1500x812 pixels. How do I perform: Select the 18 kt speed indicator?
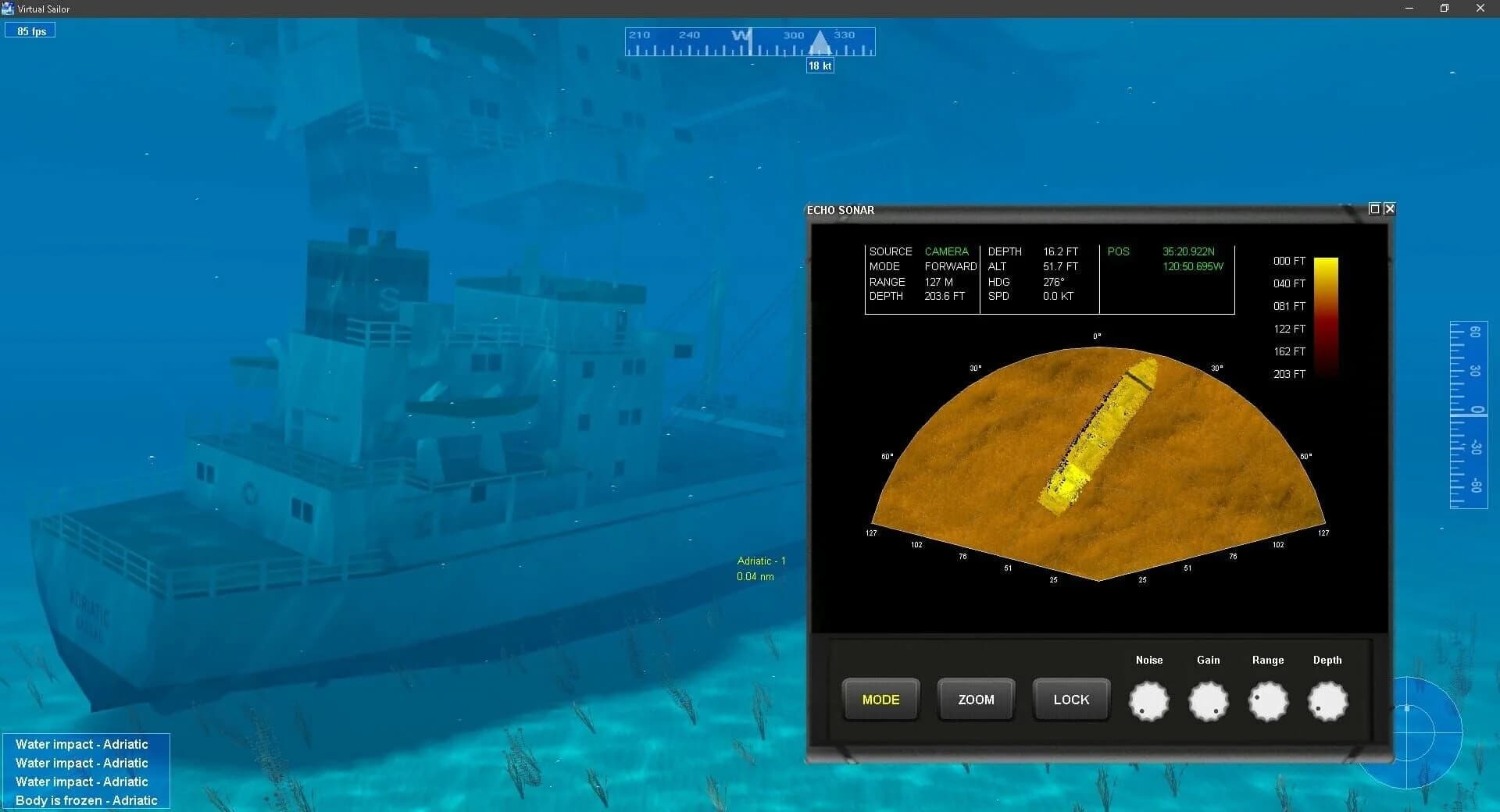(819, 66)
